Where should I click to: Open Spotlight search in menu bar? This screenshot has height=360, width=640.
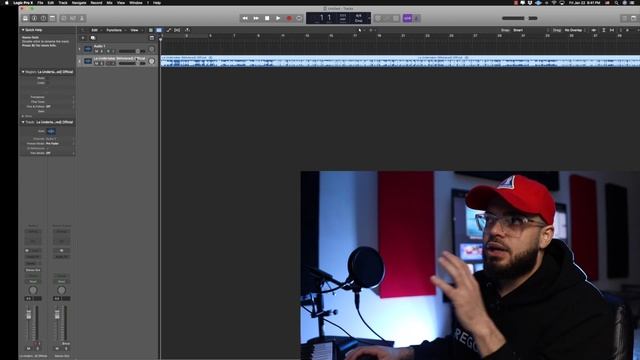(616, 2)
